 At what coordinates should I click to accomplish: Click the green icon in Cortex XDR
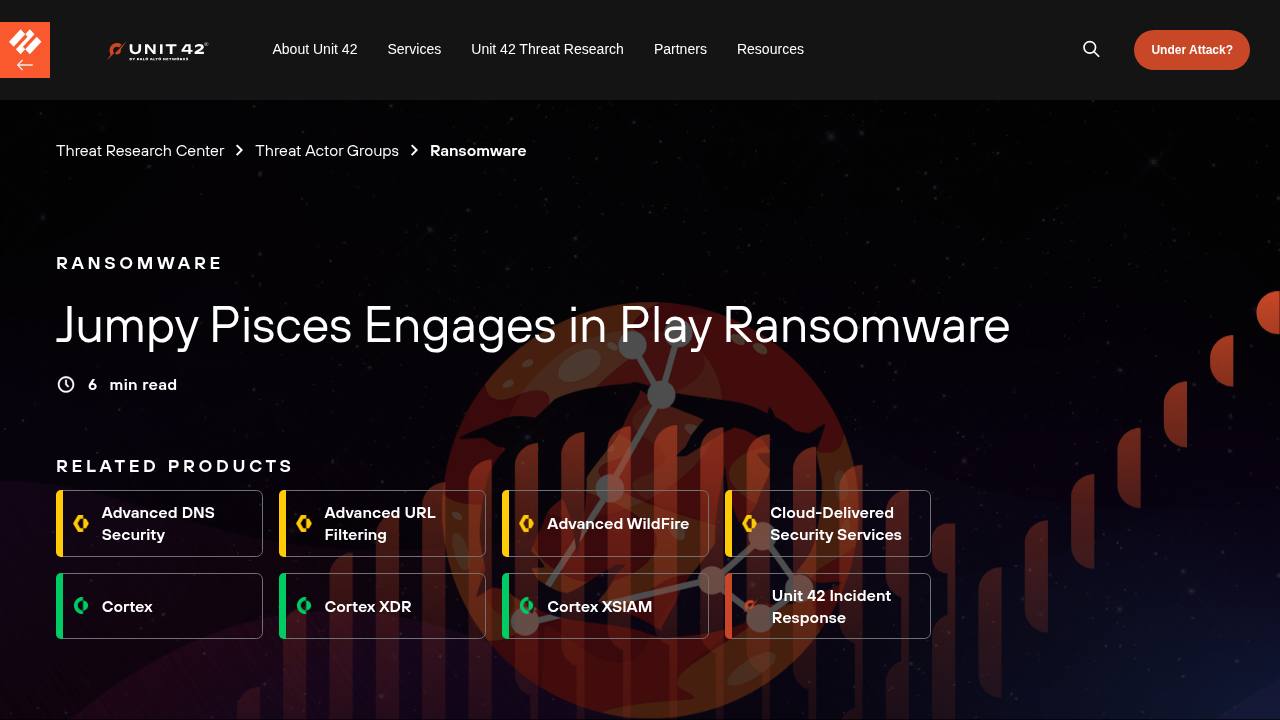point(304,606)
